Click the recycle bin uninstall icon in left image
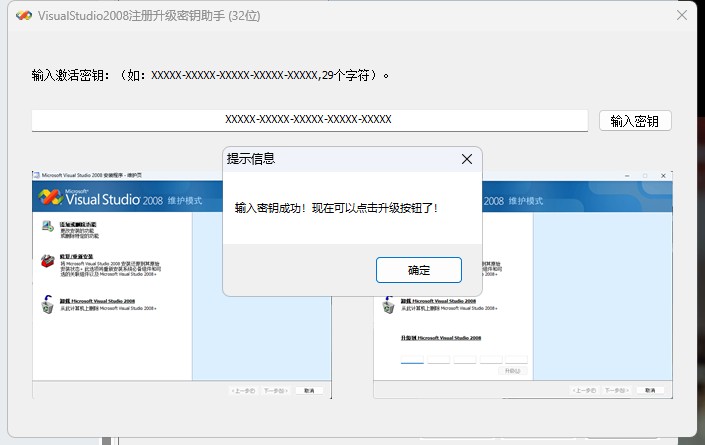The width and height of the screenshot is (705, 445). pyautogui.click(x=48, y=304)
